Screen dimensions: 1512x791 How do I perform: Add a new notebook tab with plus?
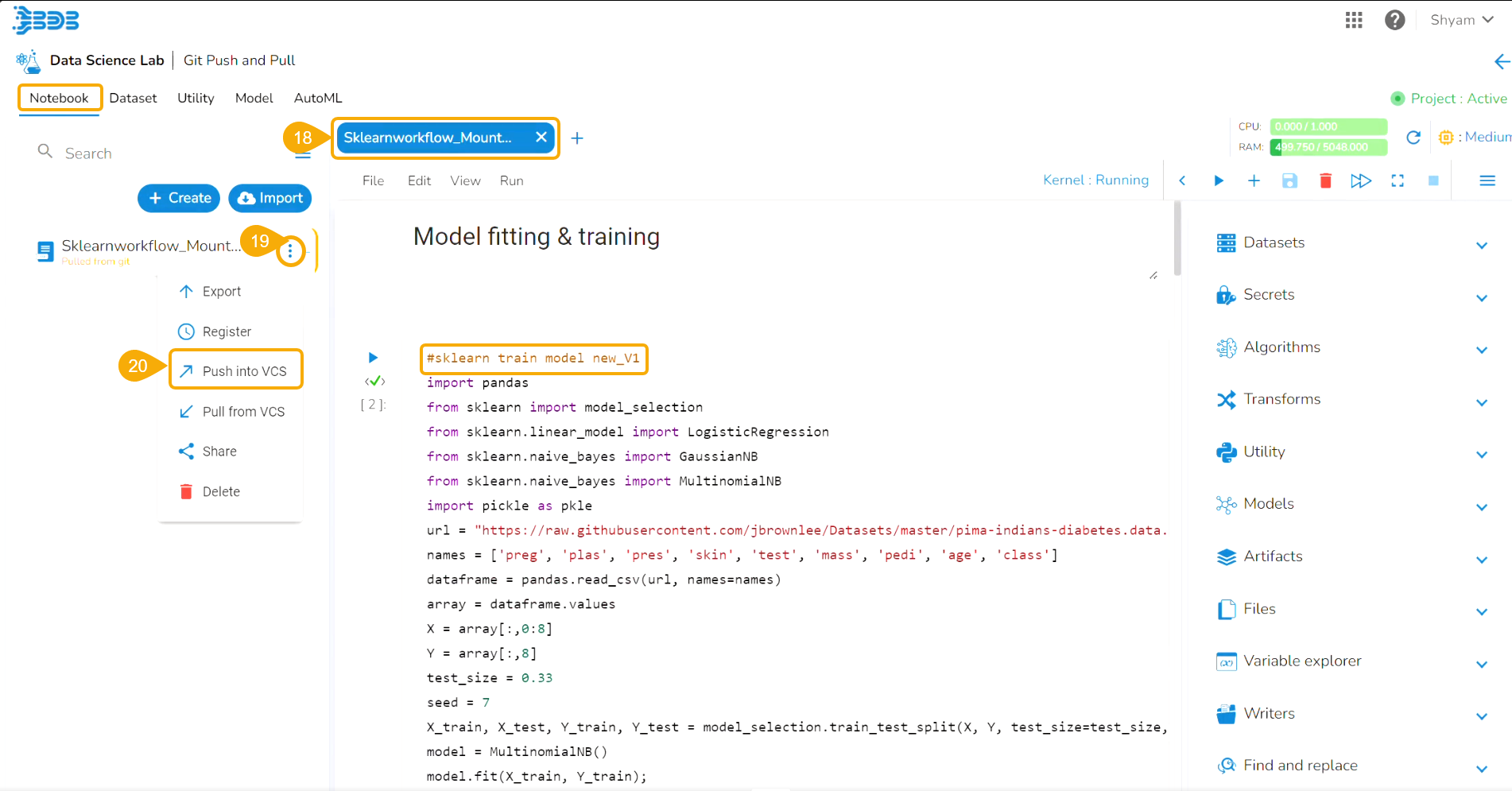(577, 138)
